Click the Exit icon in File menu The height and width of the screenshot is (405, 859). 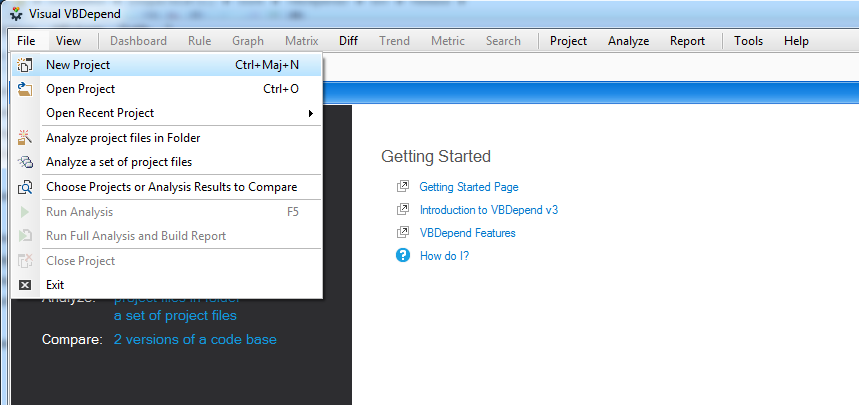tap(26, 285)
